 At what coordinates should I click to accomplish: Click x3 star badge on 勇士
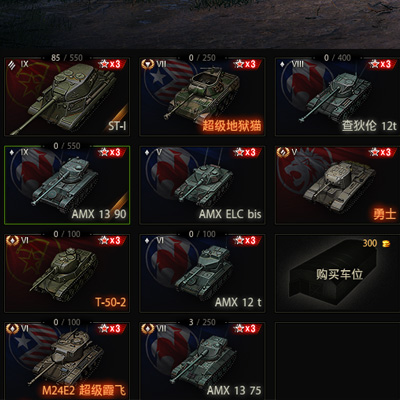[x=382, y=152]
